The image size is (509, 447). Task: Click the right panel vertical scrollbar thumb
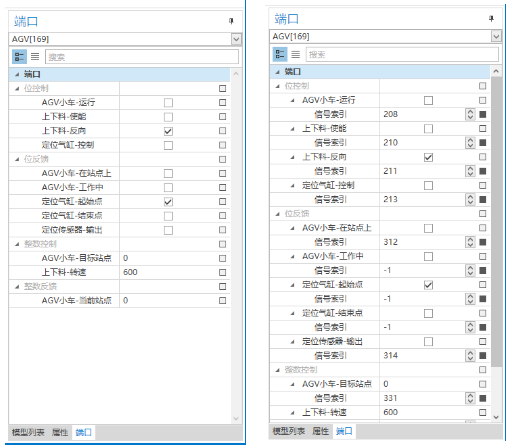pyautogui.click(x=496, y=222)
